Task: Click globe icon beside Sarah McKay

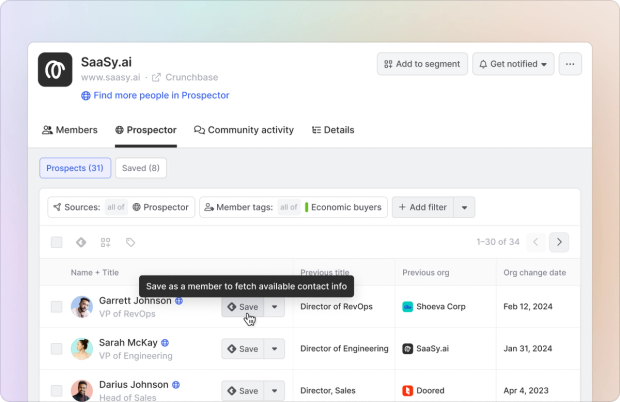Action: point(165,343)
